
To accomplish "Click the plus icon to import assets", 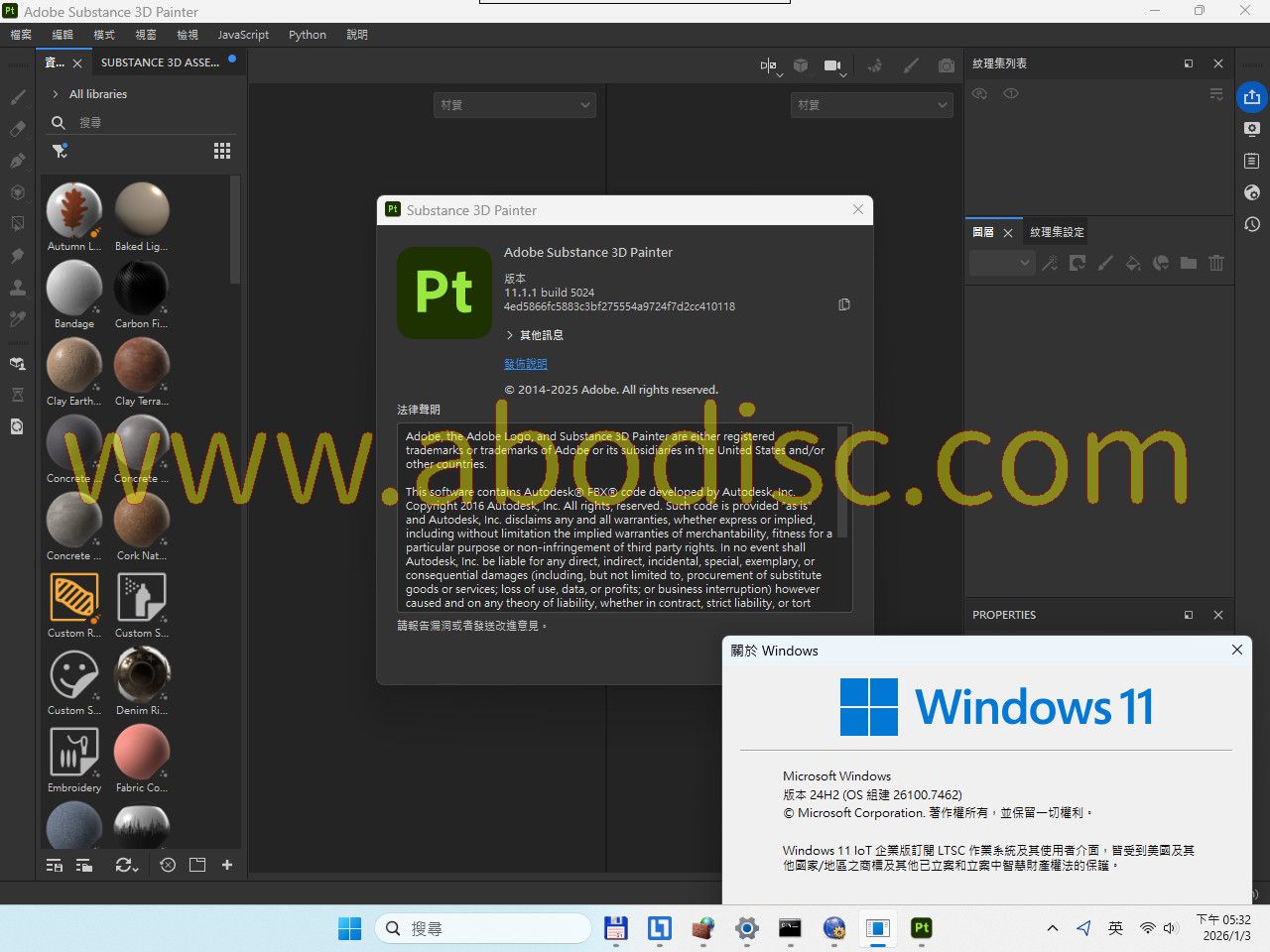I will (x=227, y=865).
